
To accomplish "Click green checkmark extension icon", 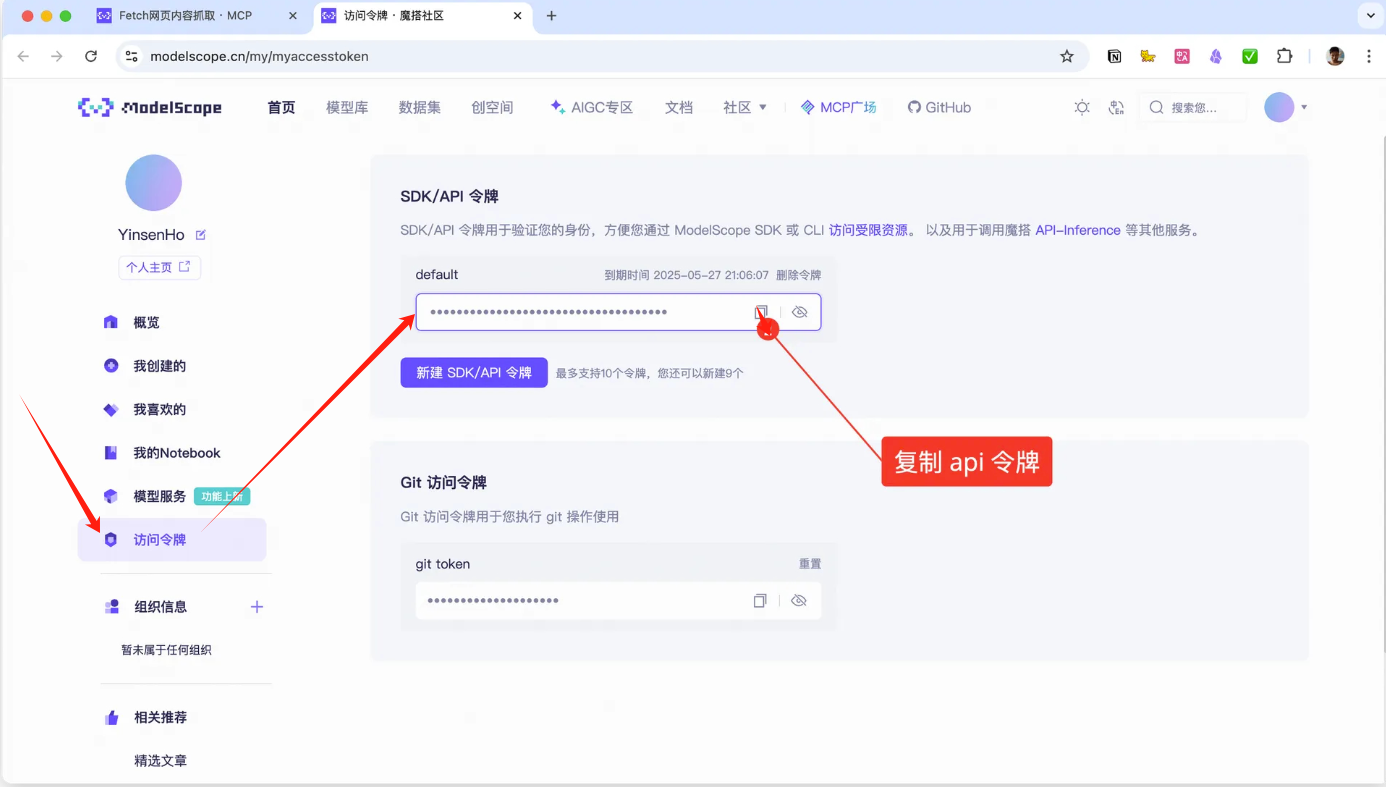I will (x=1250, y=56).
